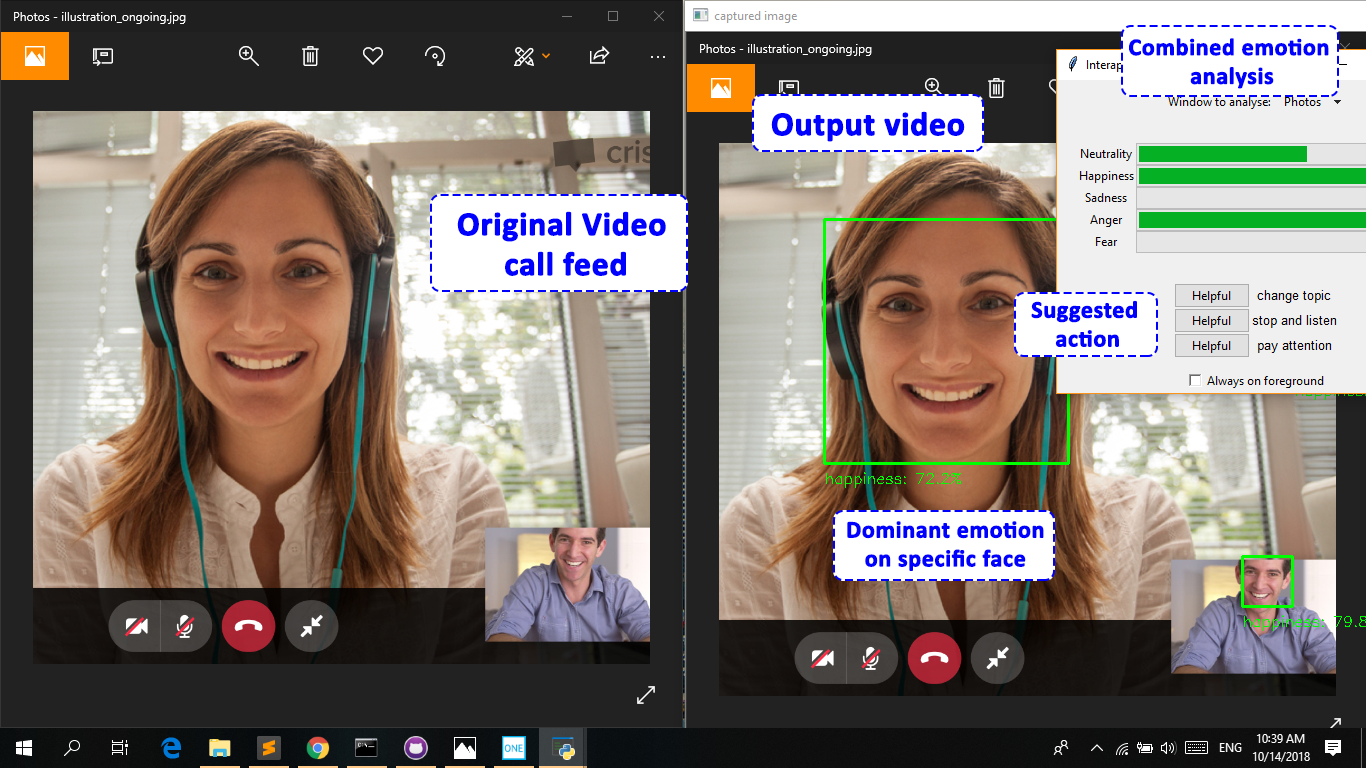Click the 'captured image' window title bar
1366x768 pixels.
(1026, 16)
